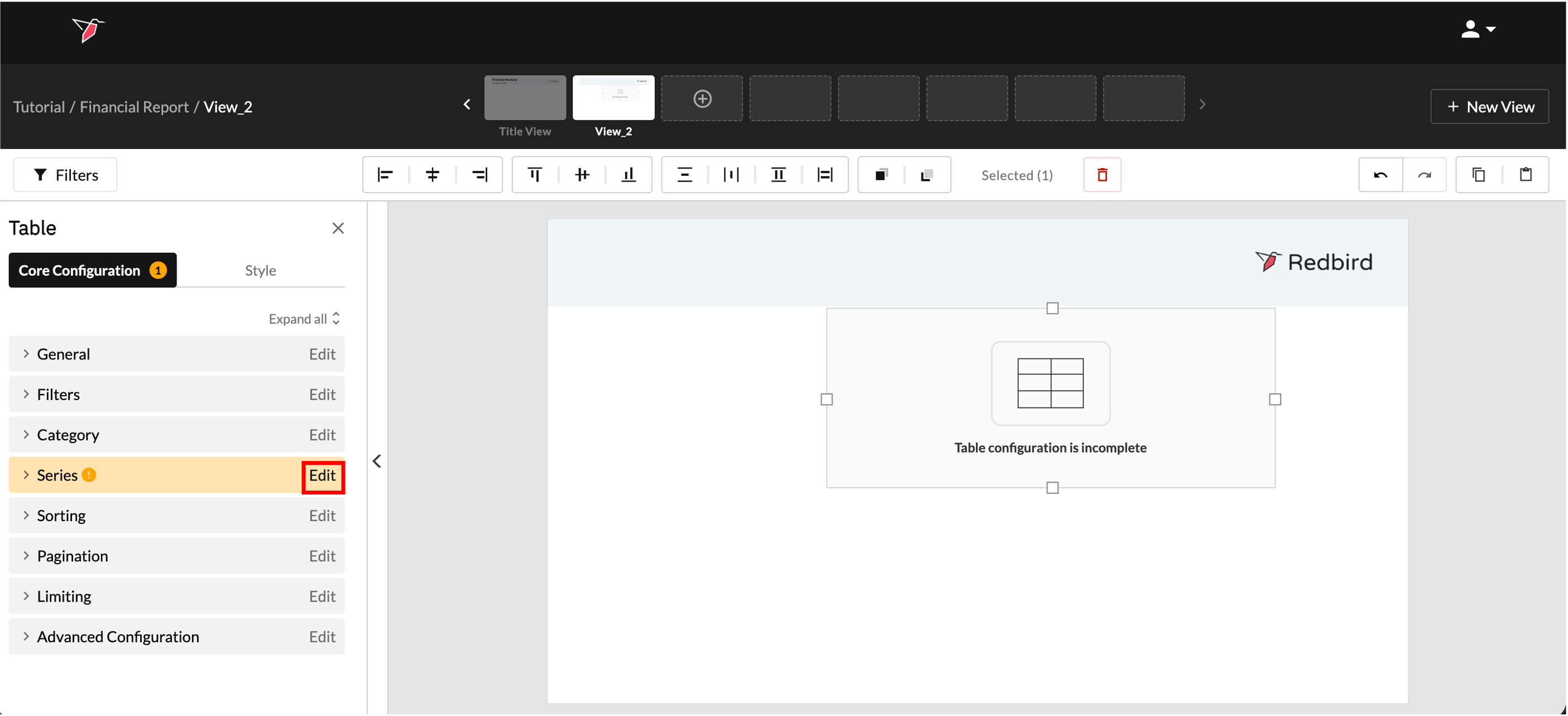Close the Table panel
Image resolution: width=1568 pixels, height=716 pixels.
[338, 228]
